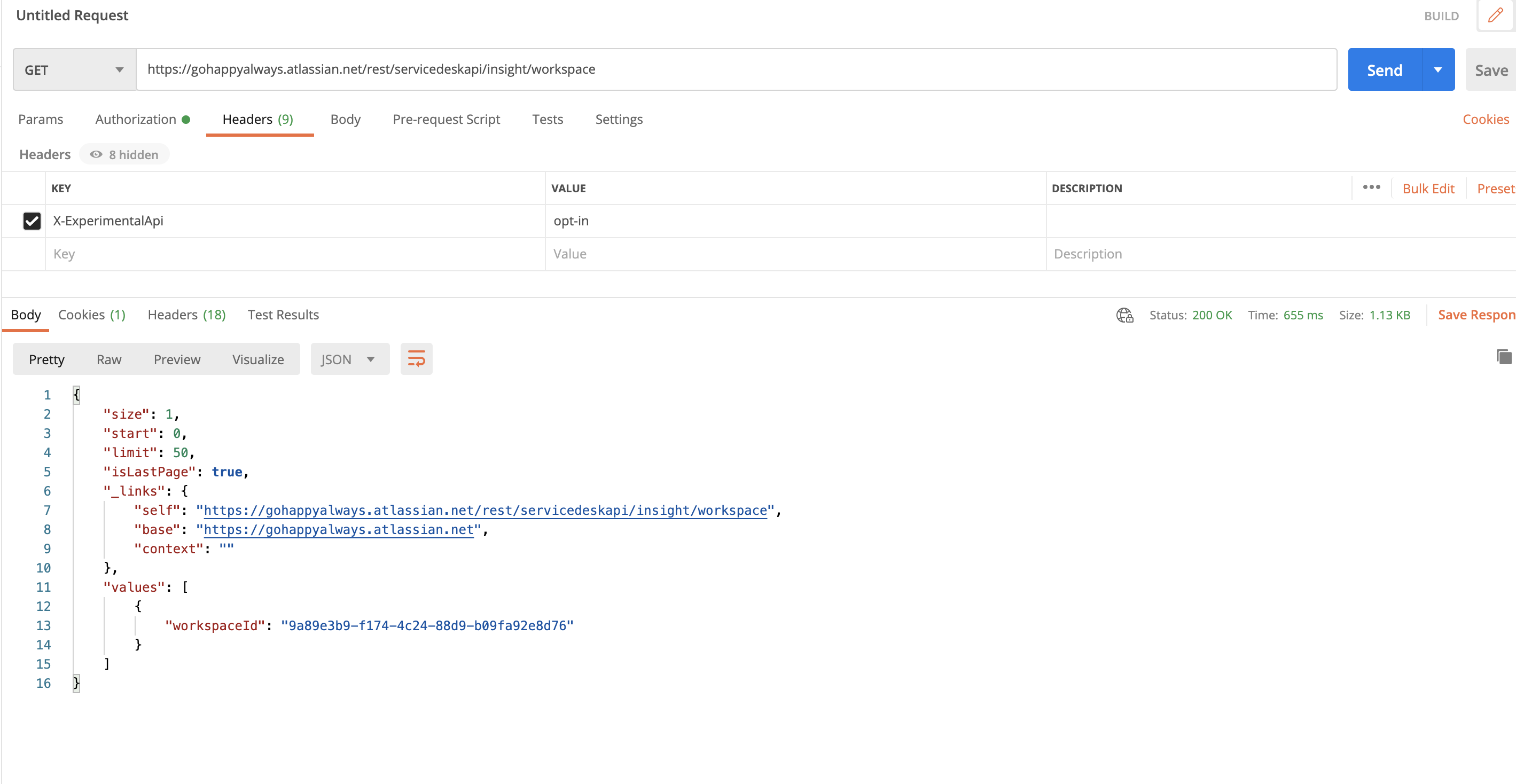This screenshot has width=1516, height=784.
Task: Show the 8 hidden headers
Action: [124, 154]
